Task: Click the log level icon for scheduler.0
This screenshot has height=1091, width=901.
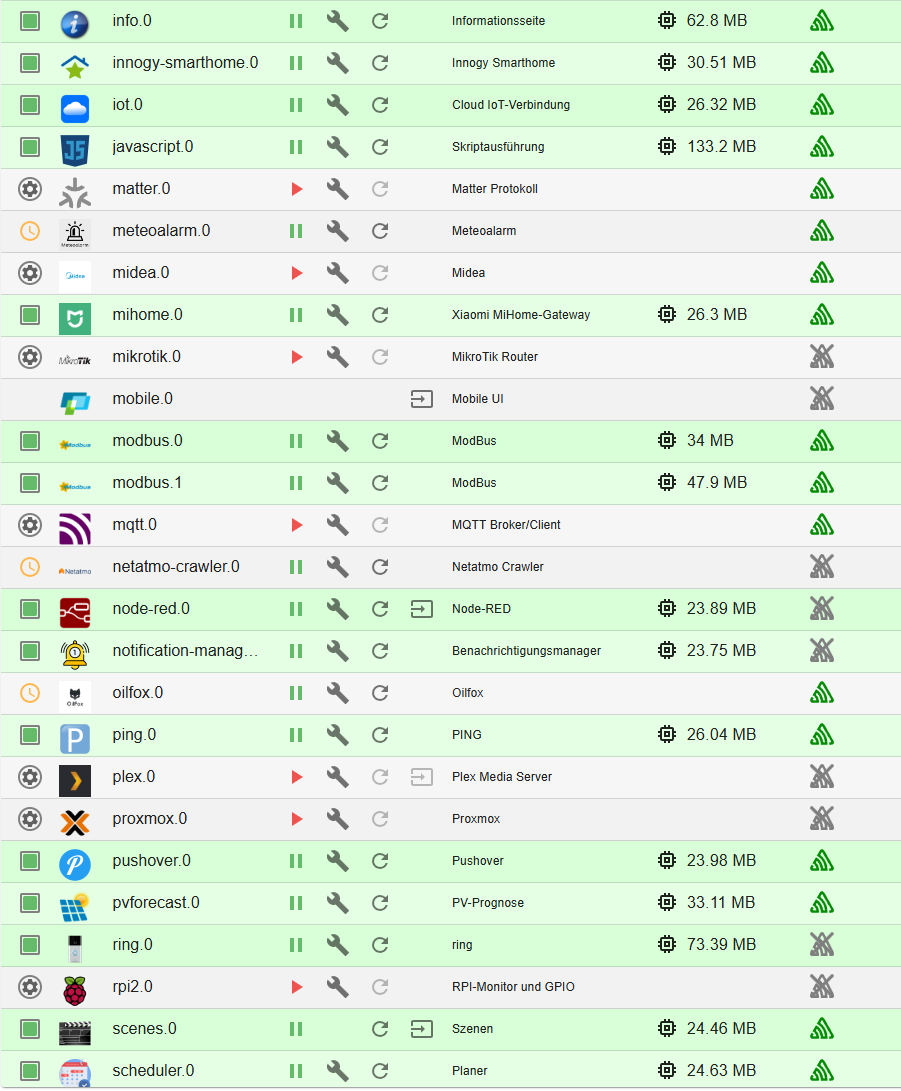Action: [x=822, y=1069]
